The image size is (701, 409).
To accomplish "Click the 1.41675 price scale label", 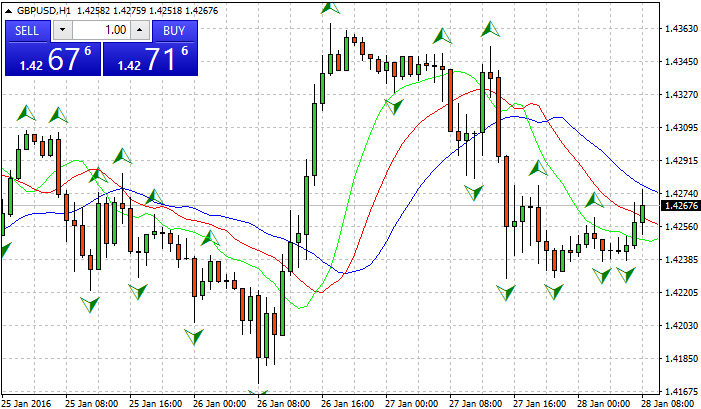I will (681, 392).
